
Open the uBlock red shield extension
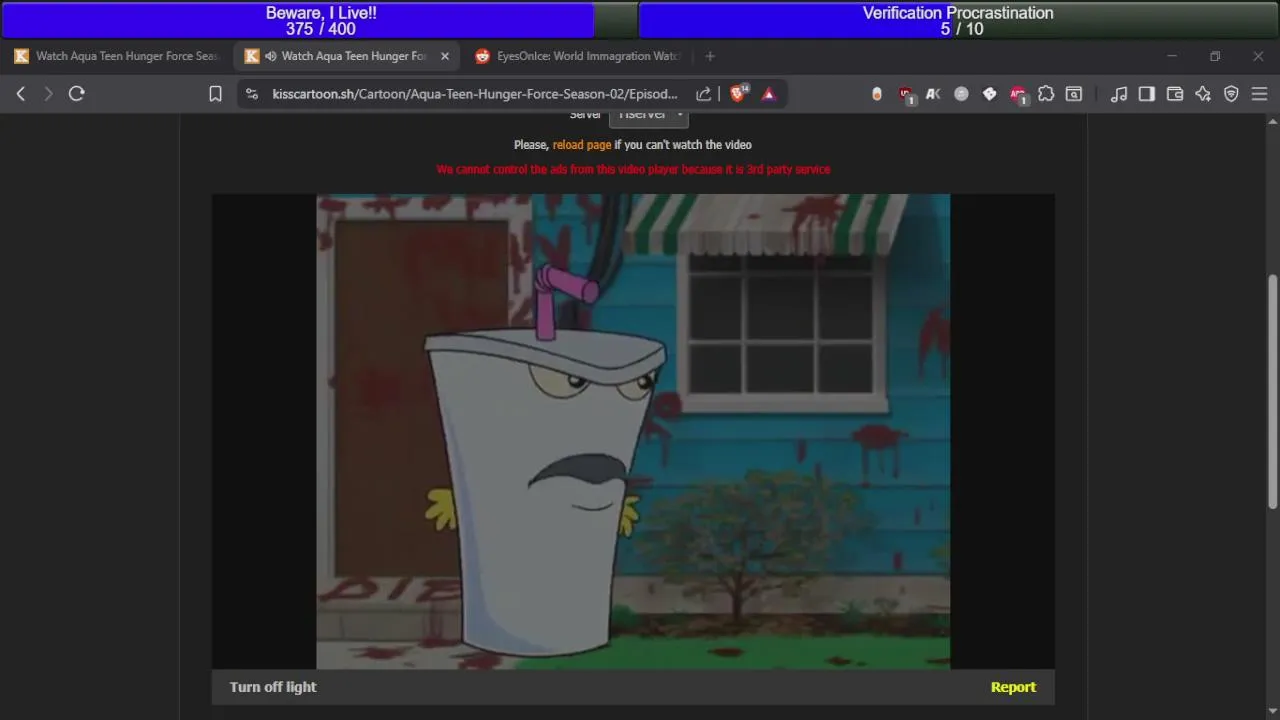[906, 94]
